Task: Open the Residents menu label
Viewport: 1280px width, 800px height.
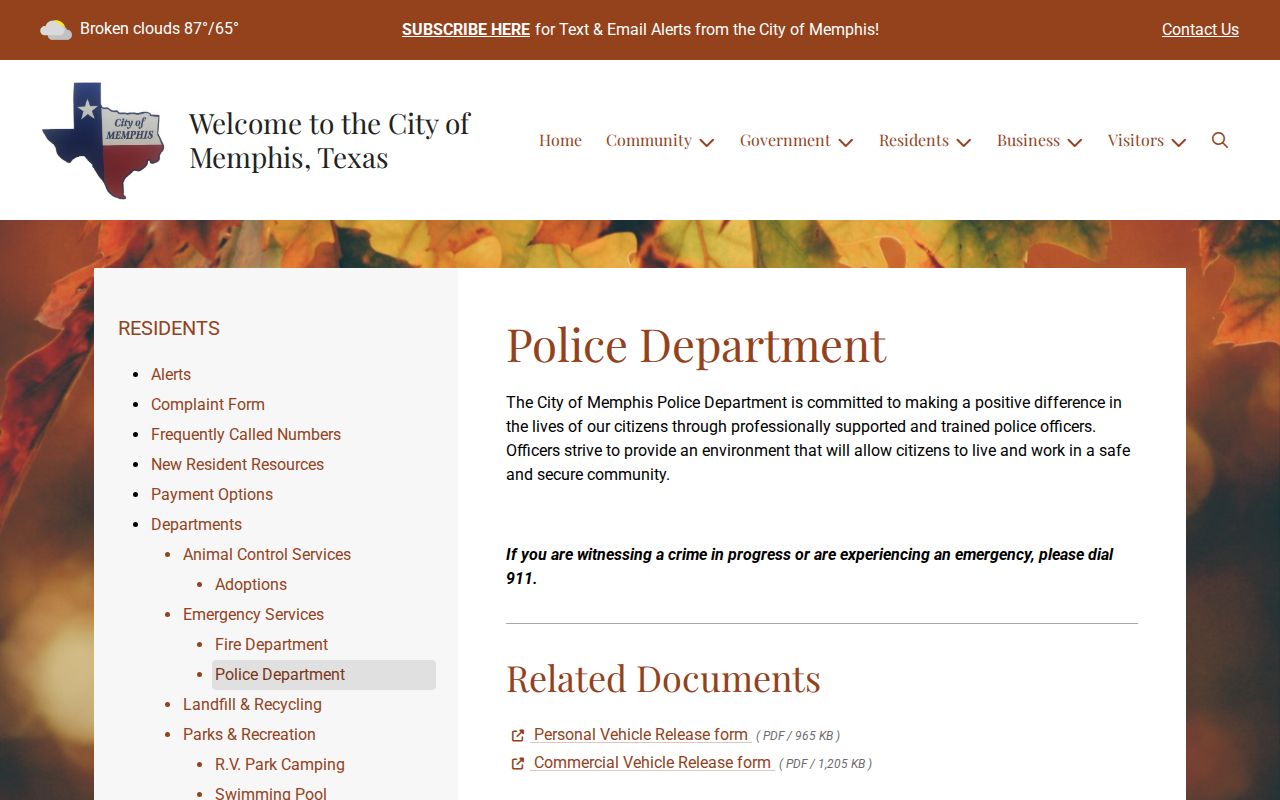Action: coord(914,140)
